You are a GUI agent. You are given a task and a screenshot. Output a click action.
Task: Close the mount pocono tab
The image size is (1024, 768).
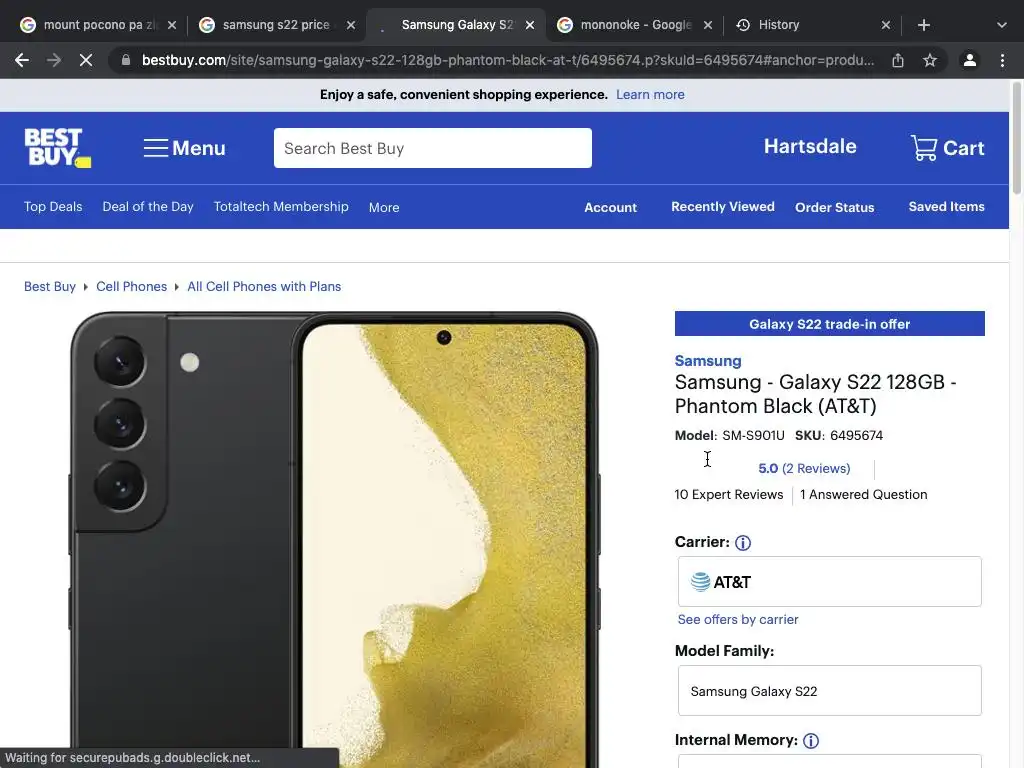[172, 25]
